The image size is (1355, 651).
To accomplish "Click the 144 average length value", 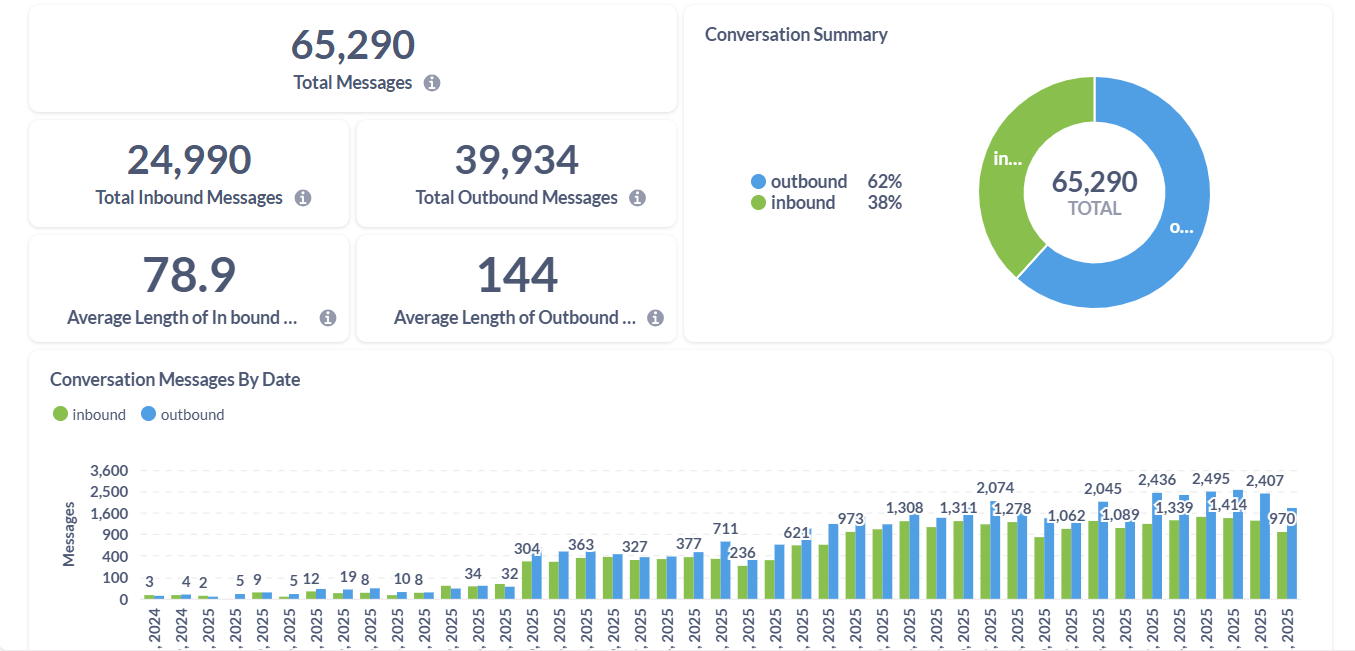I will pyautogui.click(x=517, y=275).
